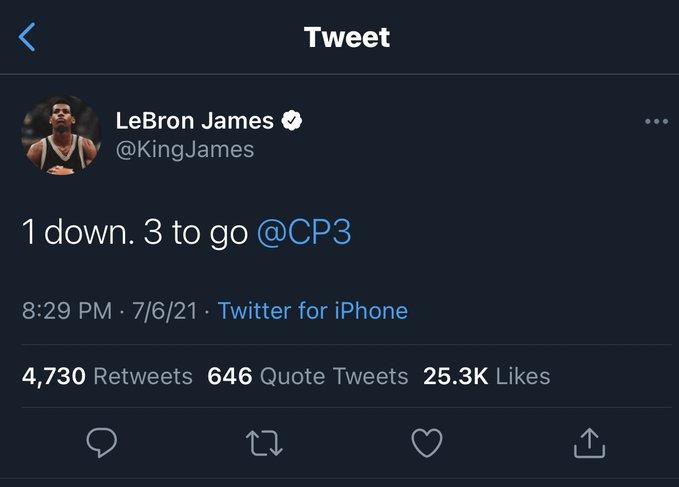Click the 4,730 retweet count number

coord(53,376)
